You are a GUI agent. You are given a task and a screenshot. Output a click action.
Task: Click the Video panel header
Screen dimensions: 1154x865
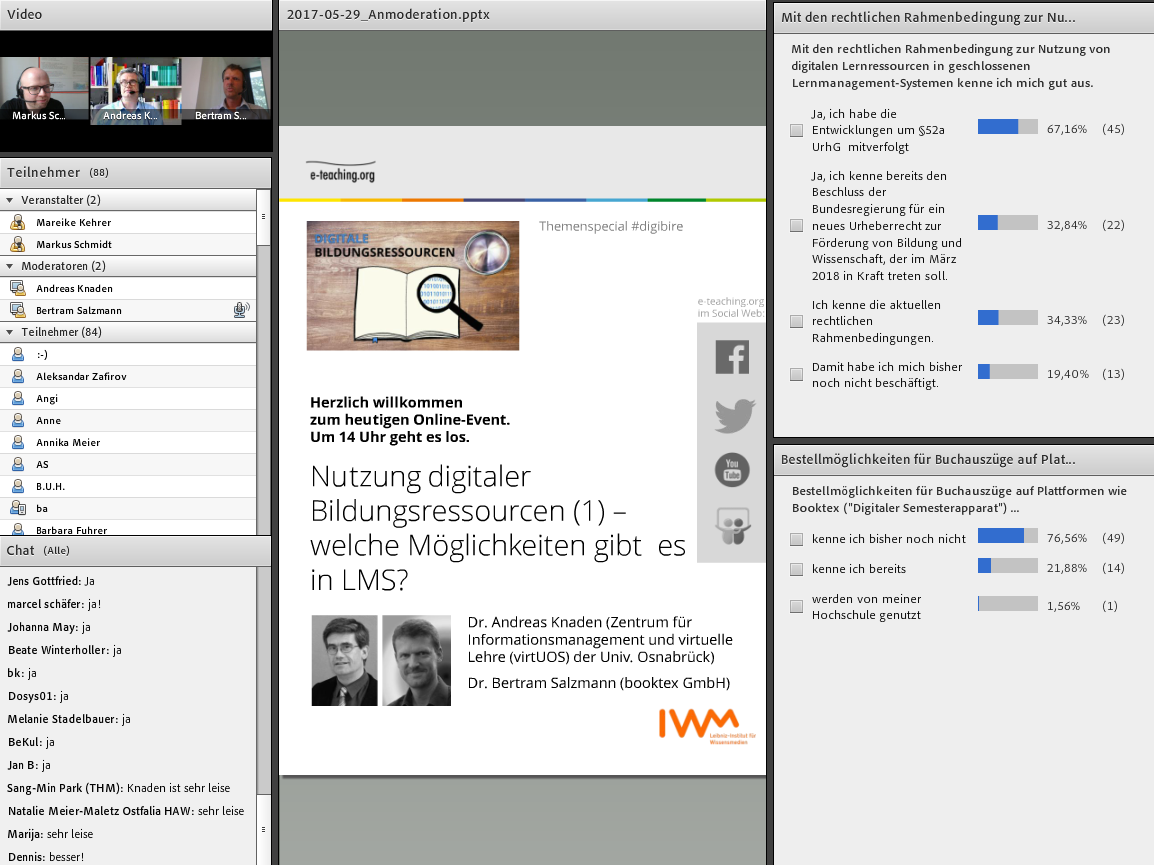coord(135,15)
